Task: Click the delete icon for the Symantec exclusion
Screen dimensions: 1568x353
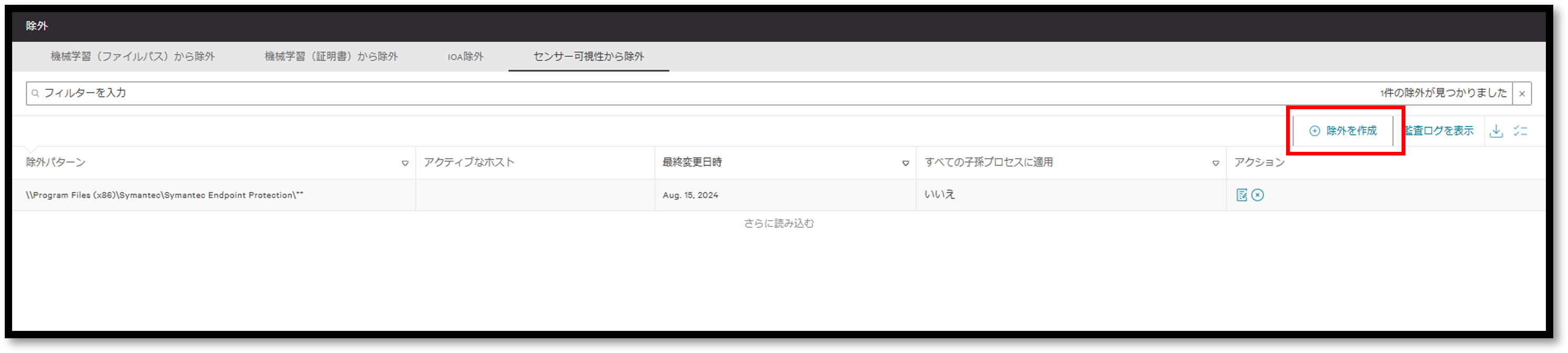Action: pos(1258,195)
